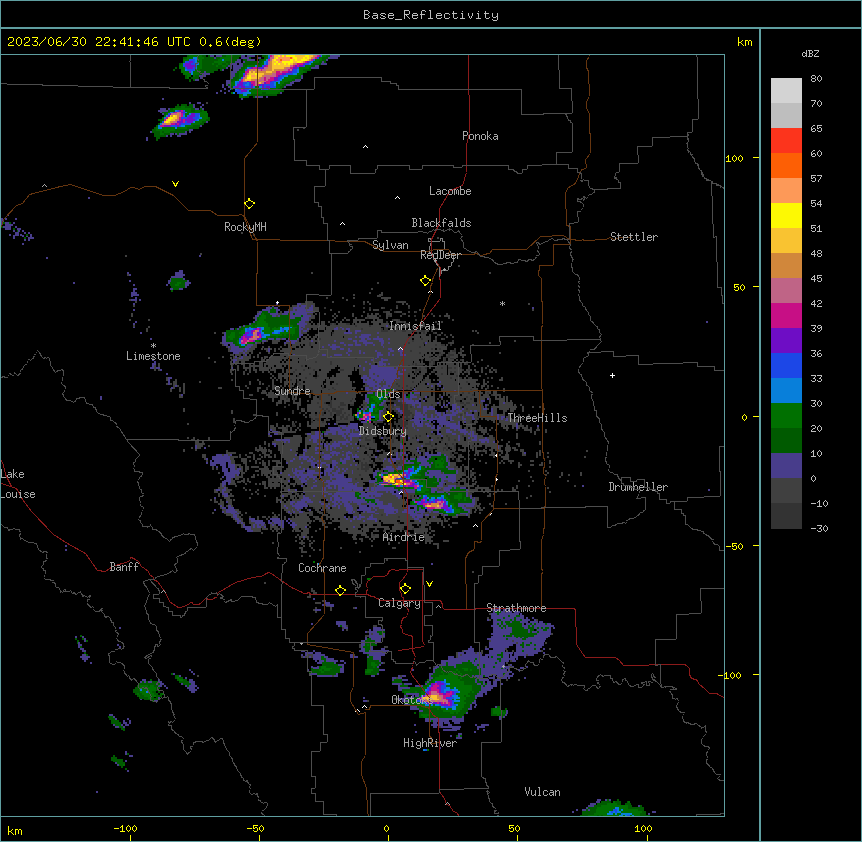Click the Banff label
Image resolution: width=862 pixels, height=842 pixels.
pyautogui.click(x=124, y=567)
